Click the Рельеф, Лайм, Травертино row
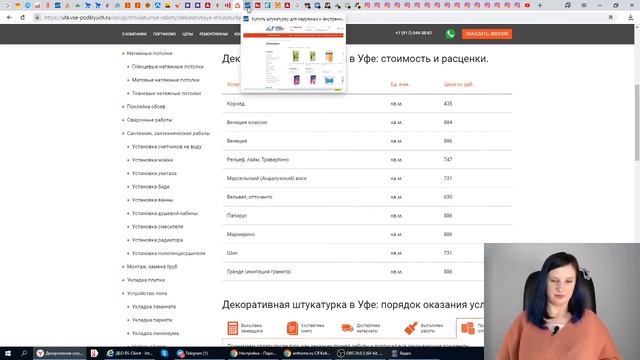The image size is (640, 360). pos(367,160)
